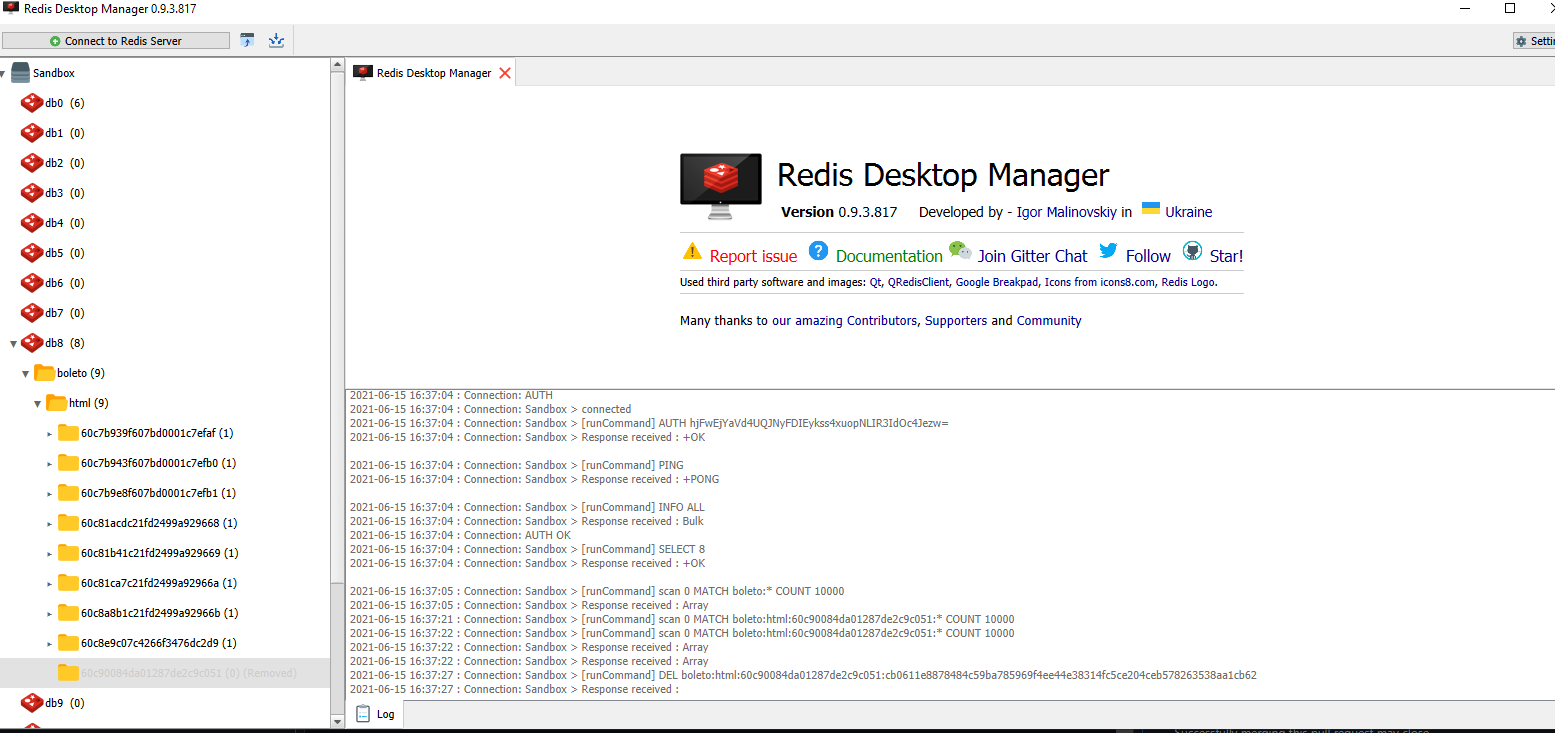Image resolution: width=1555 pixels, height=733 pixels.
Task: Pick the db4 database icon
Action: tap(32, 223)
